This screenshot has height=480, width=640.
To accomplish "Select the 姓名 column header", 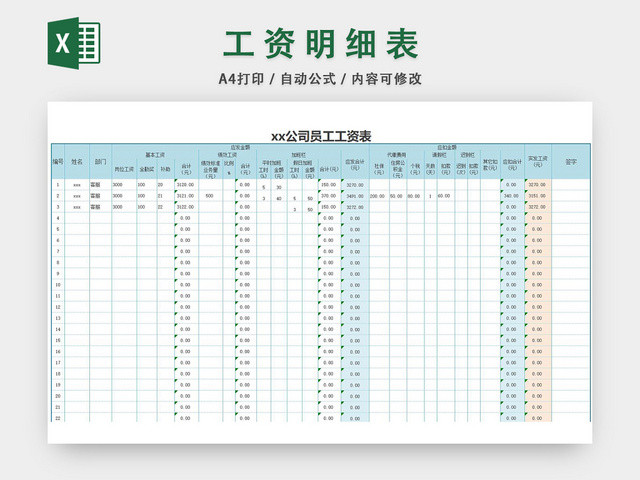I will coord(77,162).
